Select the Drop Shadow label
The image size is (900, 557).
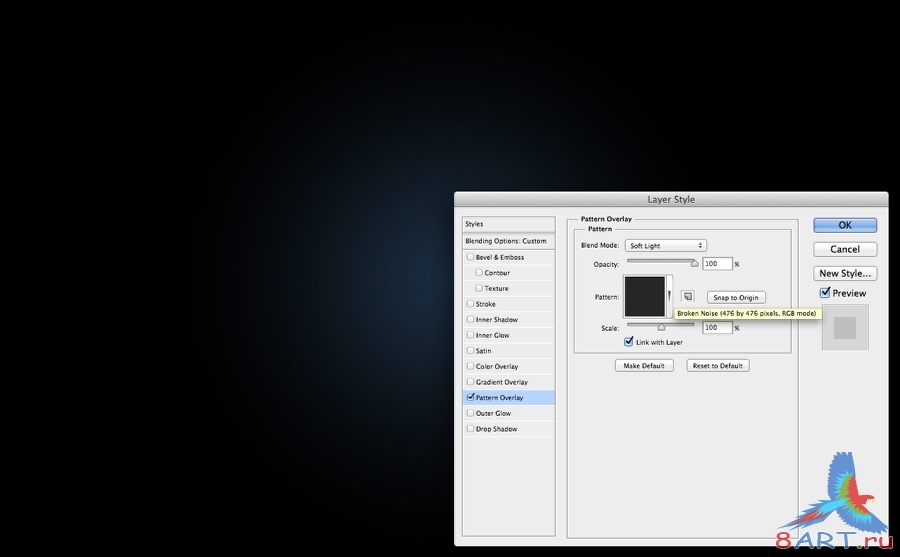496,429
